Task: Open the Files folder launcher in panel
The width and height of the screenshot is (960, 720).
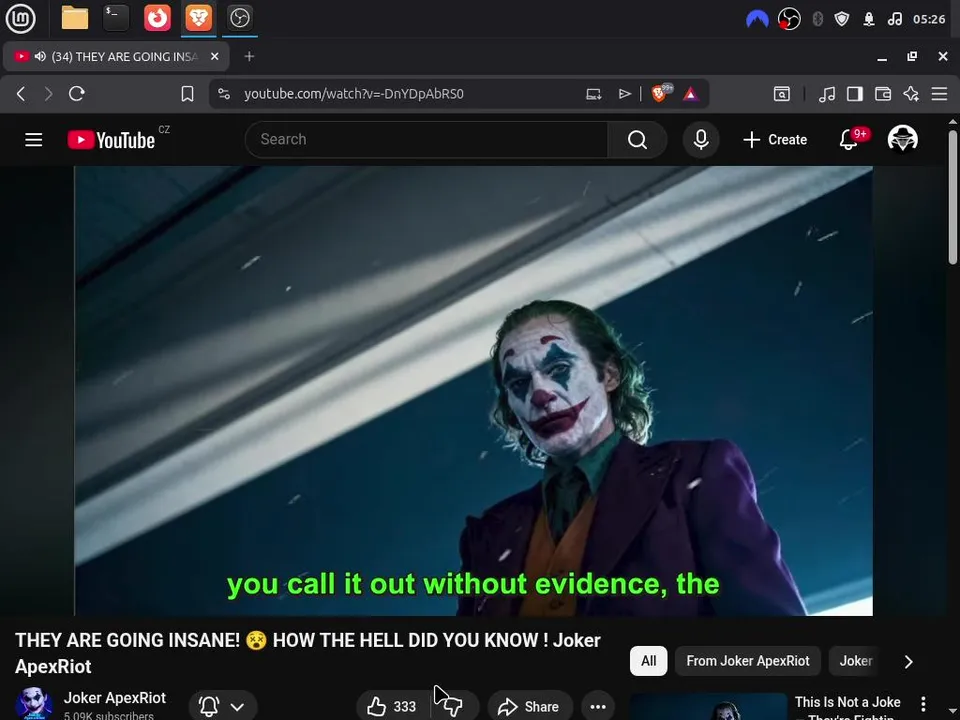Action: pos(75,18)
